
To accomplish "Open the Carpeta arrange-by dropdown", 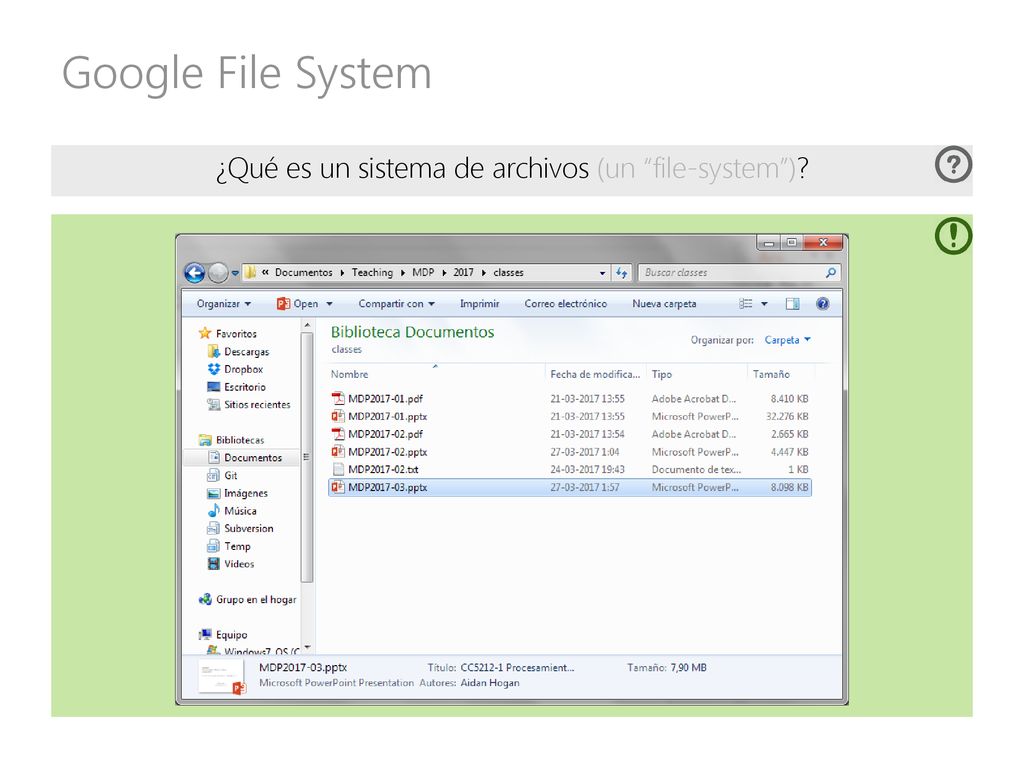I will (x=788, y=340).
